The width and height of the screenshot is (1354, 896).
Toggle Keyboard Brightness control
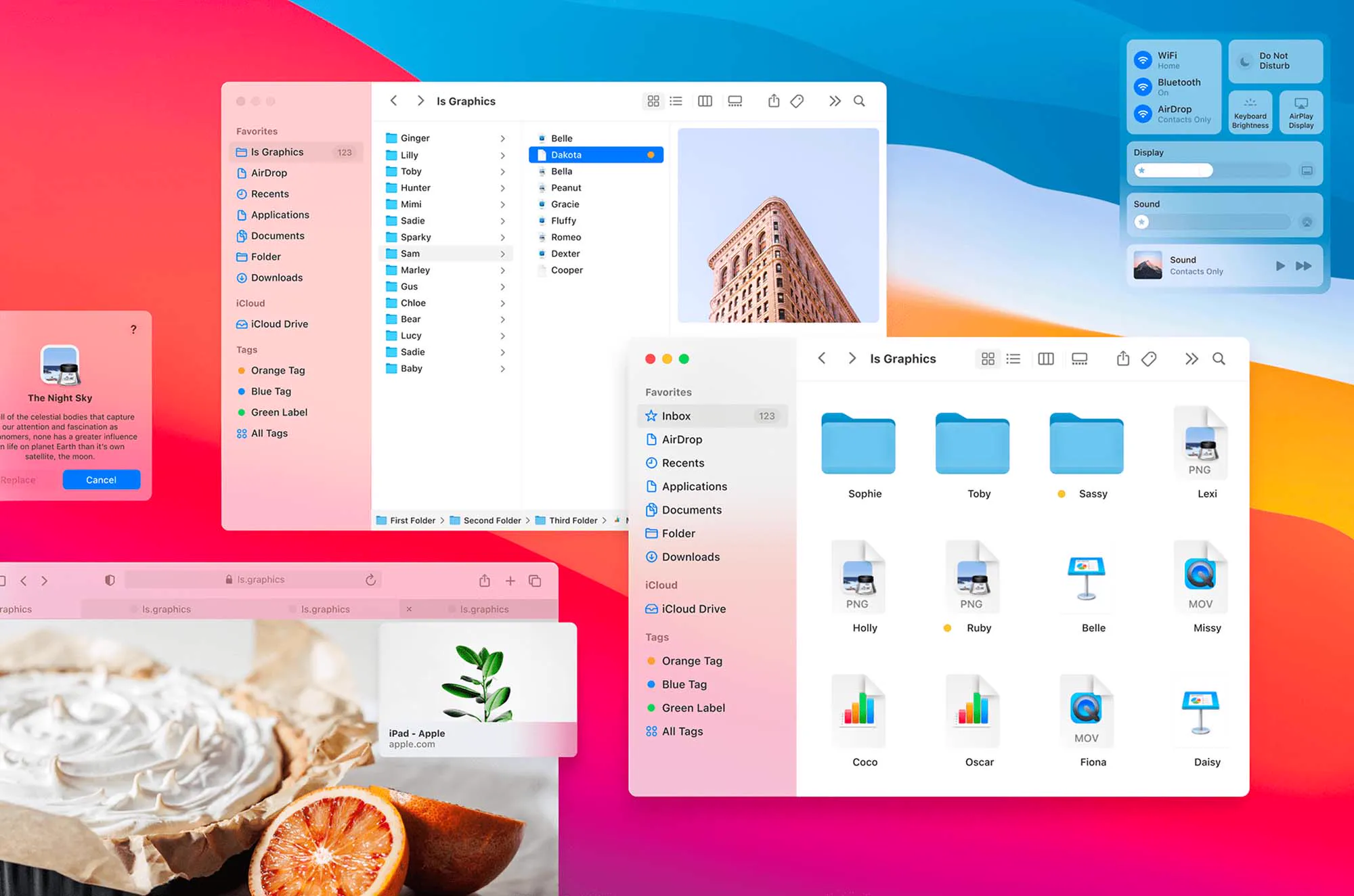pyautogui.click(x=1250, y=112)
